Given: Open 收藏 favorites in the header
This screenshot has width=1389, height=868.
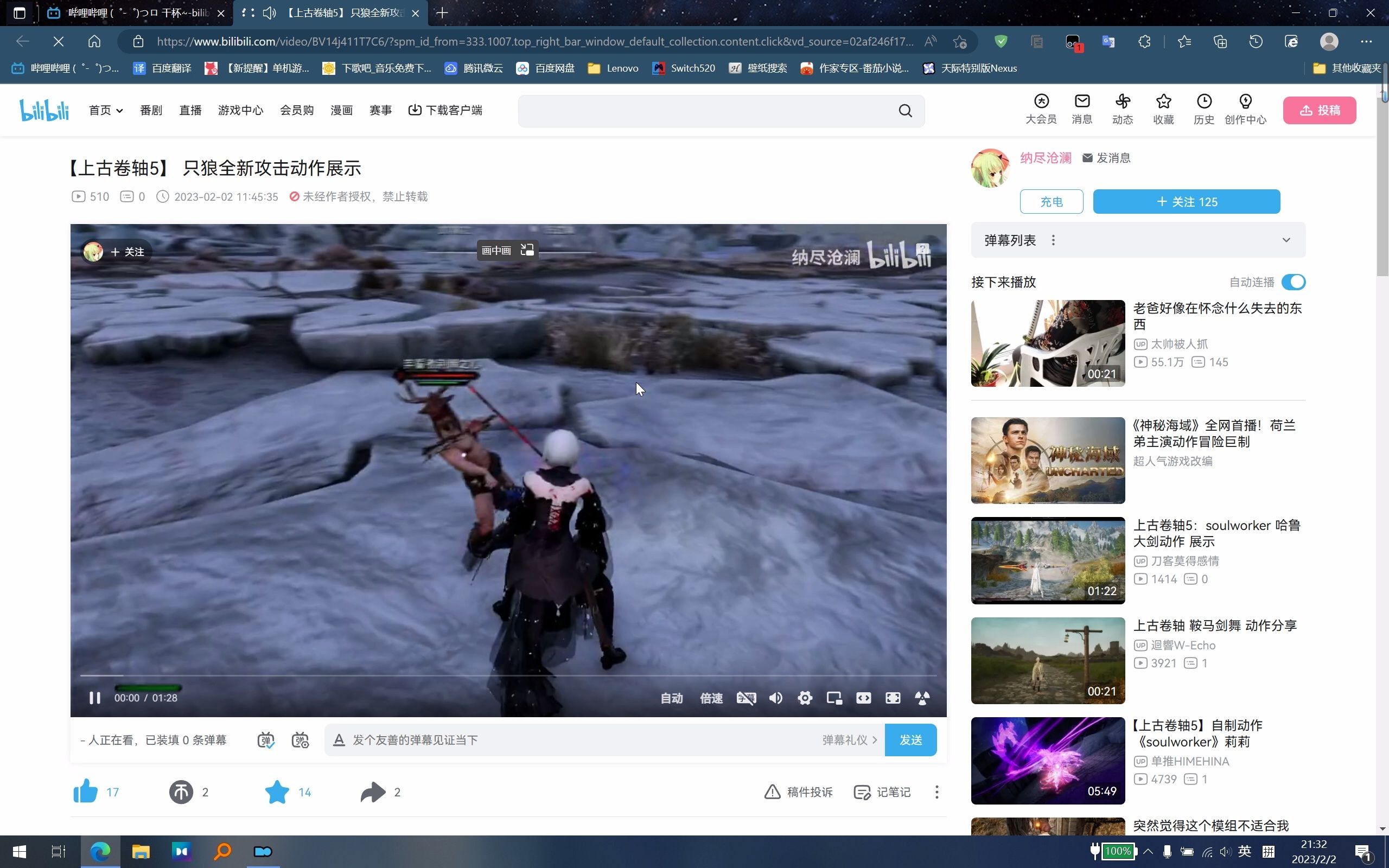Looking at the screenshot, I should (1163, 109).
